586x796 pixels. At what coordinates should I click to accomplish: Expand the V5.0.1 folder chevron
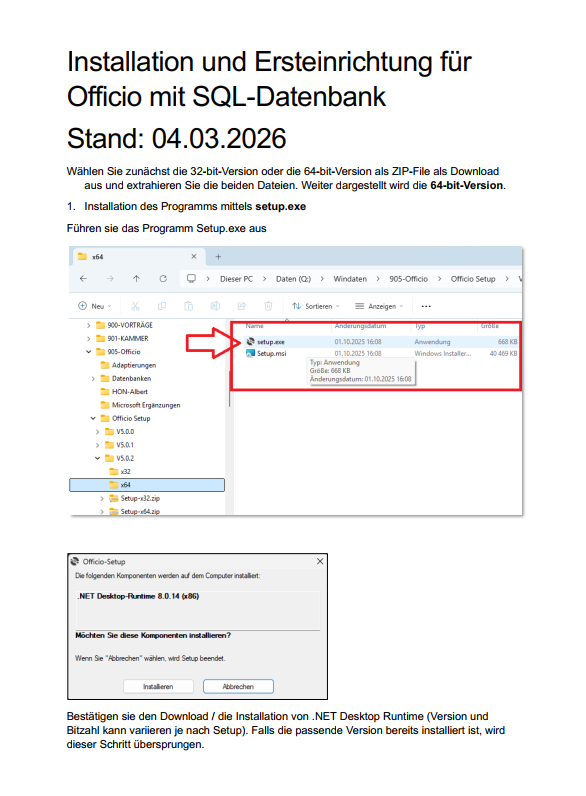(x=97, y=445)
